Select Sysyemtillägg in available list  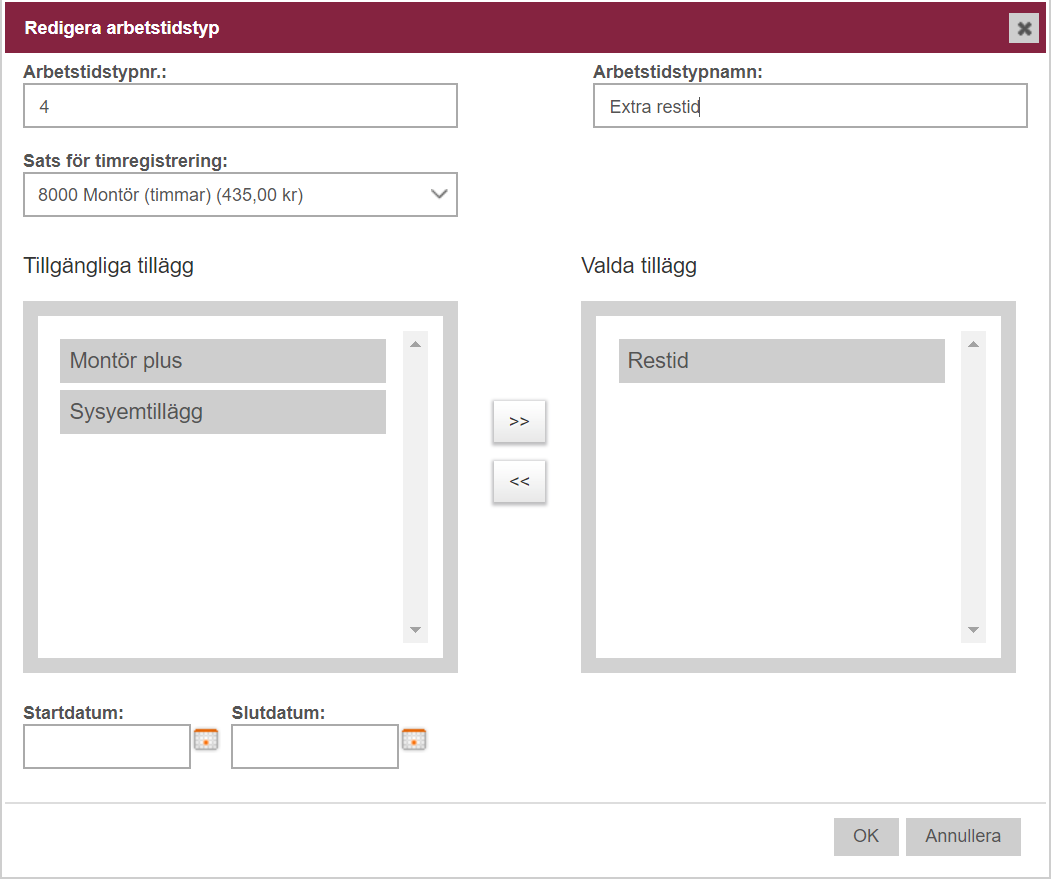click(223, 412)
